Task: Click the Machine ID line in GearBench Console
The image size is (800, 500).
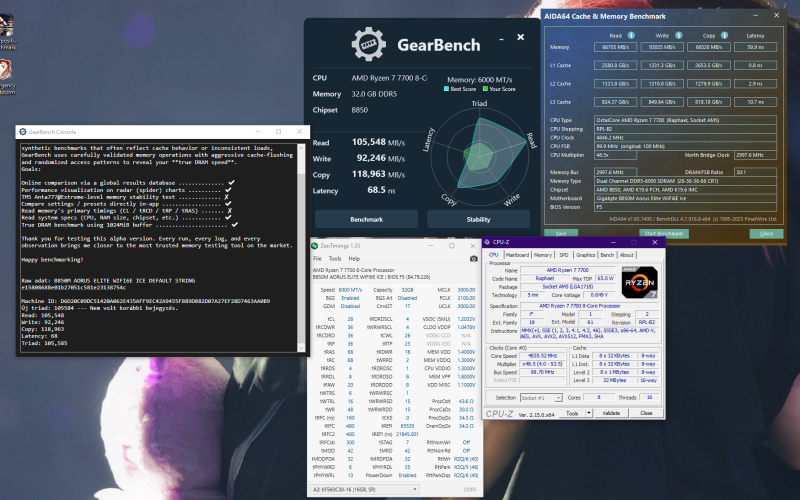Action: click(145, 301)
